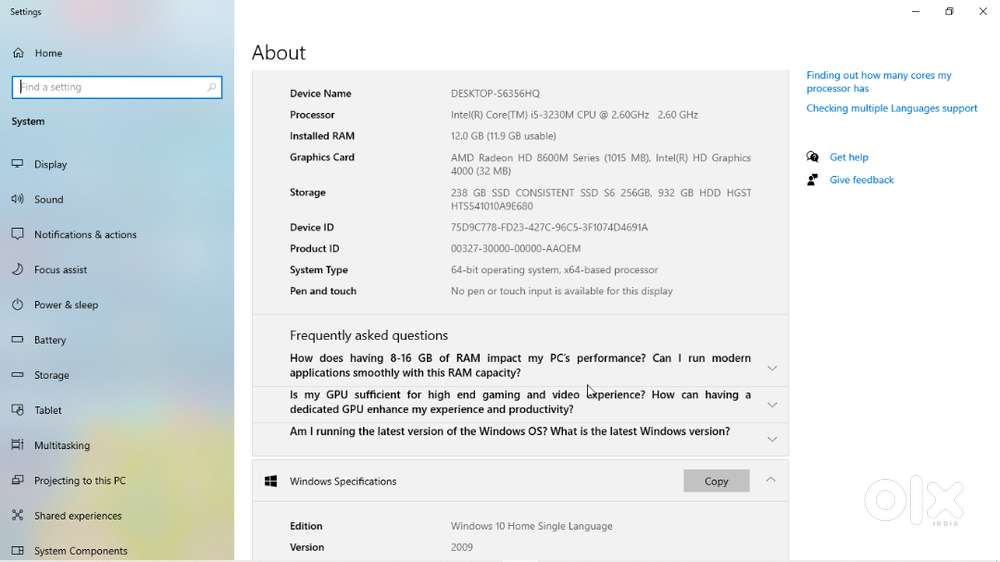The image size is (1000, 562).
Task: Go to Sound settings
Action: click(48, 199)
